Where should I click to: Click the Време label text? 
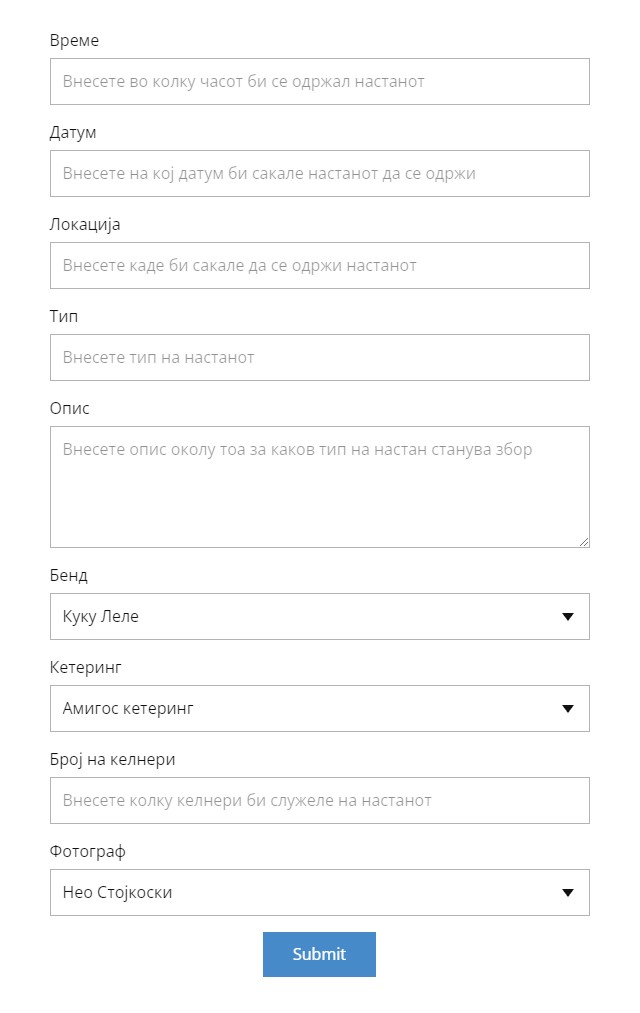tap(74, 40)
